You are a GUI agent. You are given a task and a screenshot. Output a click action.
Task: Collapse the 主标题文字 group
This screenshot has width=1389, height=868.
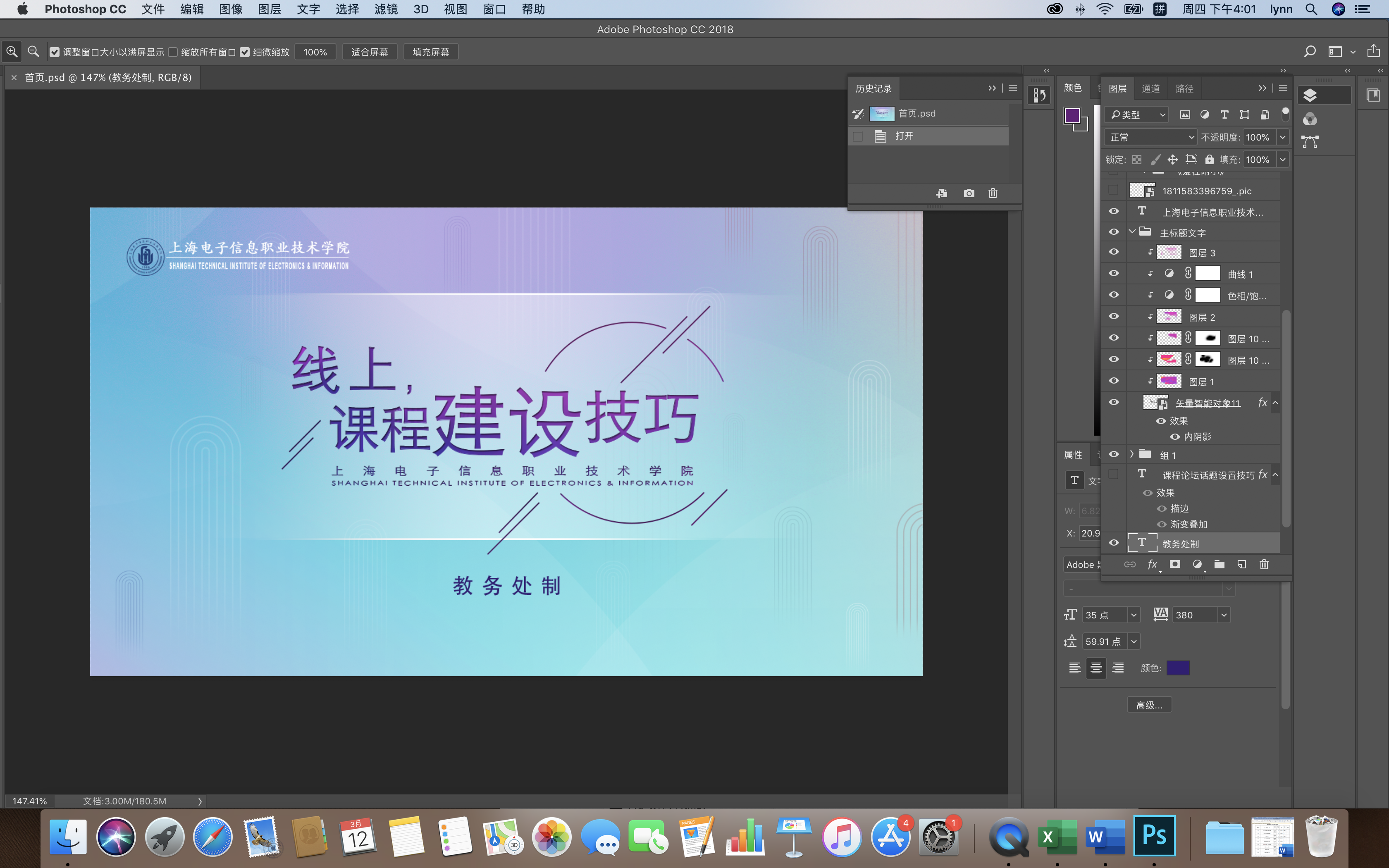tap(1132, 232)
